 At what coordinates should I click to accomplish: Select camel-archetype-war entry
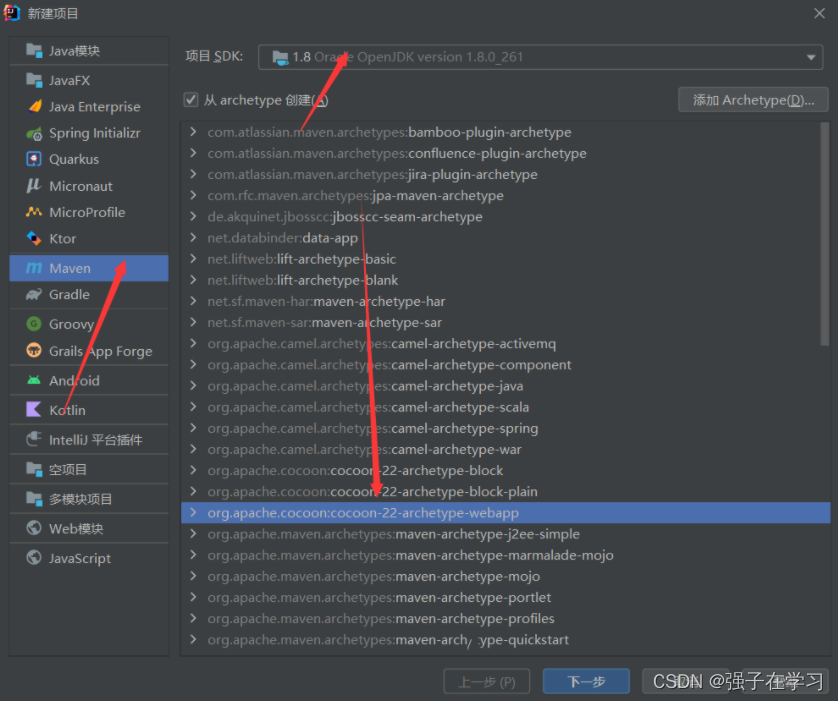pos(505,449)
